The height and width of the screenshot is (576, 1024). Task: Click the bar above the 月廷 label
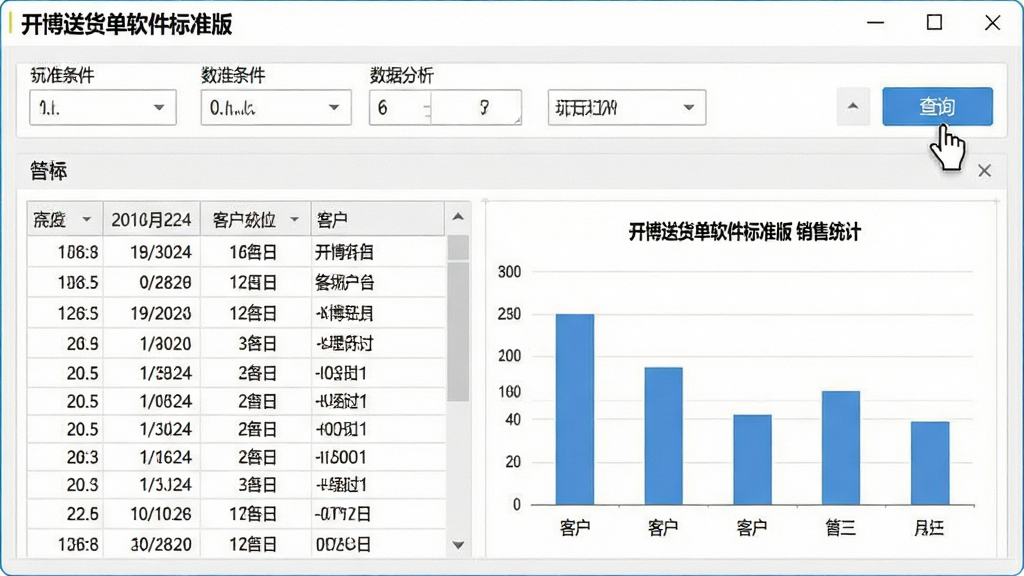coord(930,463)
